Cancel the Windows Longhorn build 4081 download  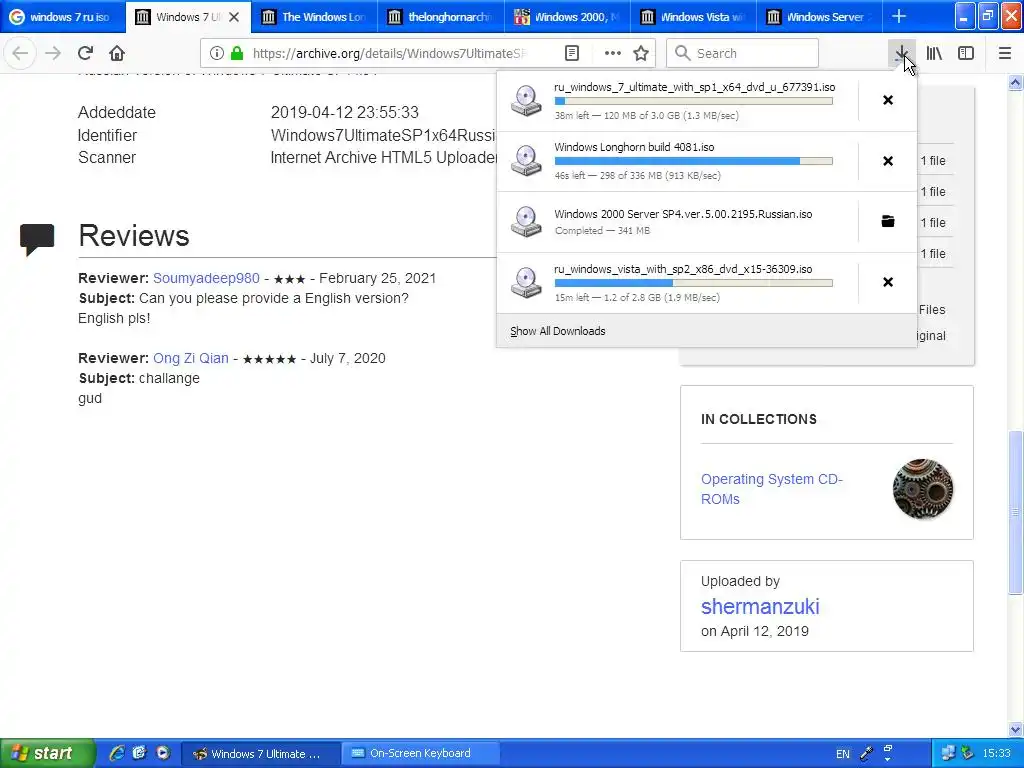[888, 161]
